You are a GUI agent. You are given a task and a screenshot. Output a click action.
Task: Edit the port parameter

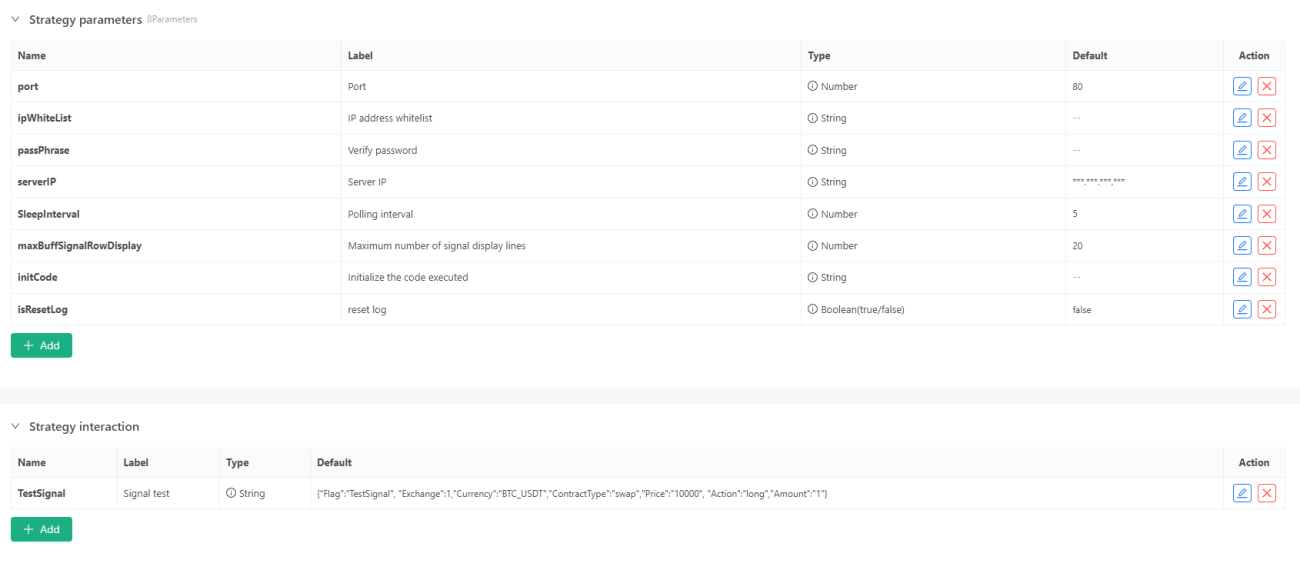[x=1242, y=86]
